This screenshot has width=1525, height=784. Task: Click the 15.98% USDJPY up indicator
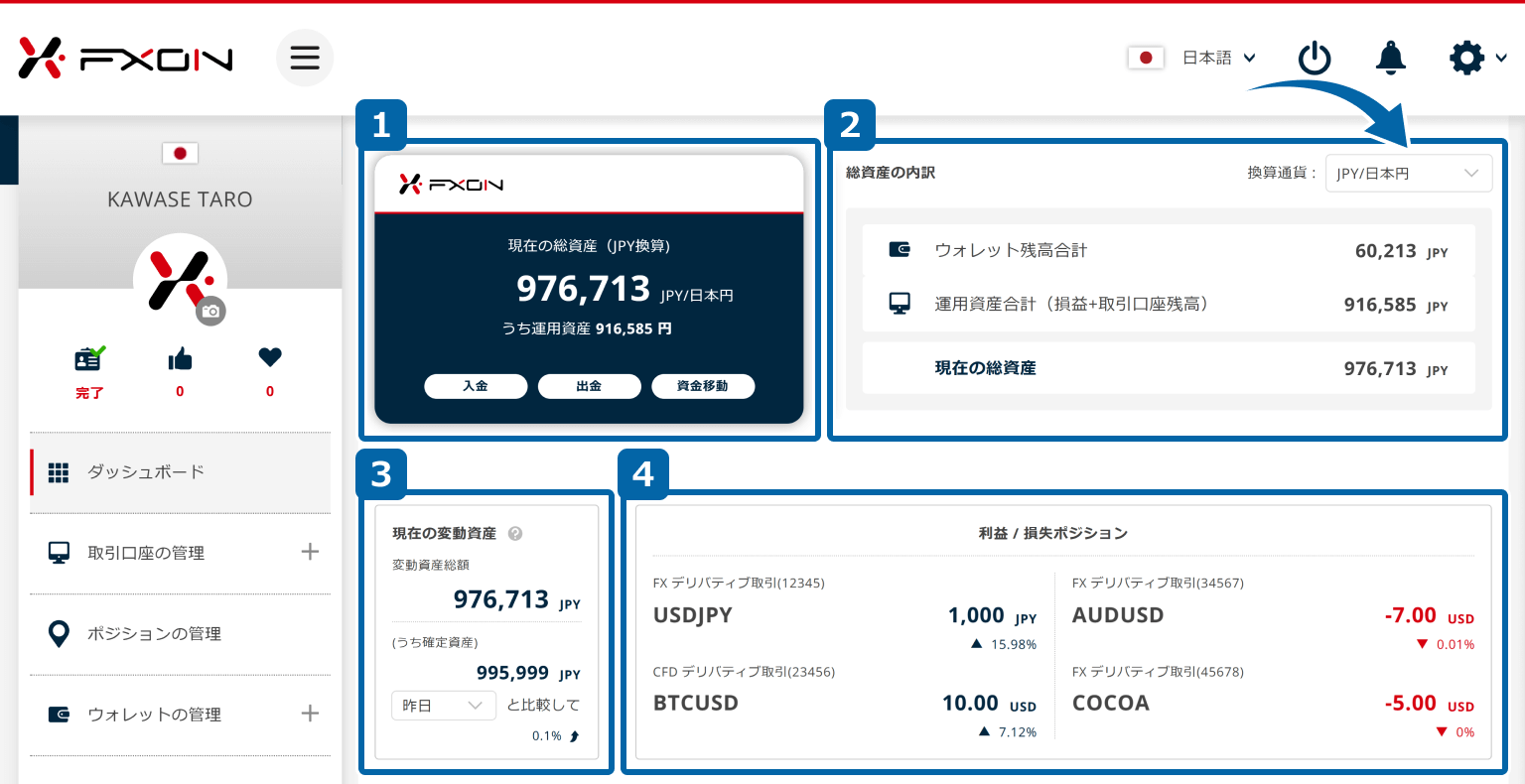(x=1004, y=645)
